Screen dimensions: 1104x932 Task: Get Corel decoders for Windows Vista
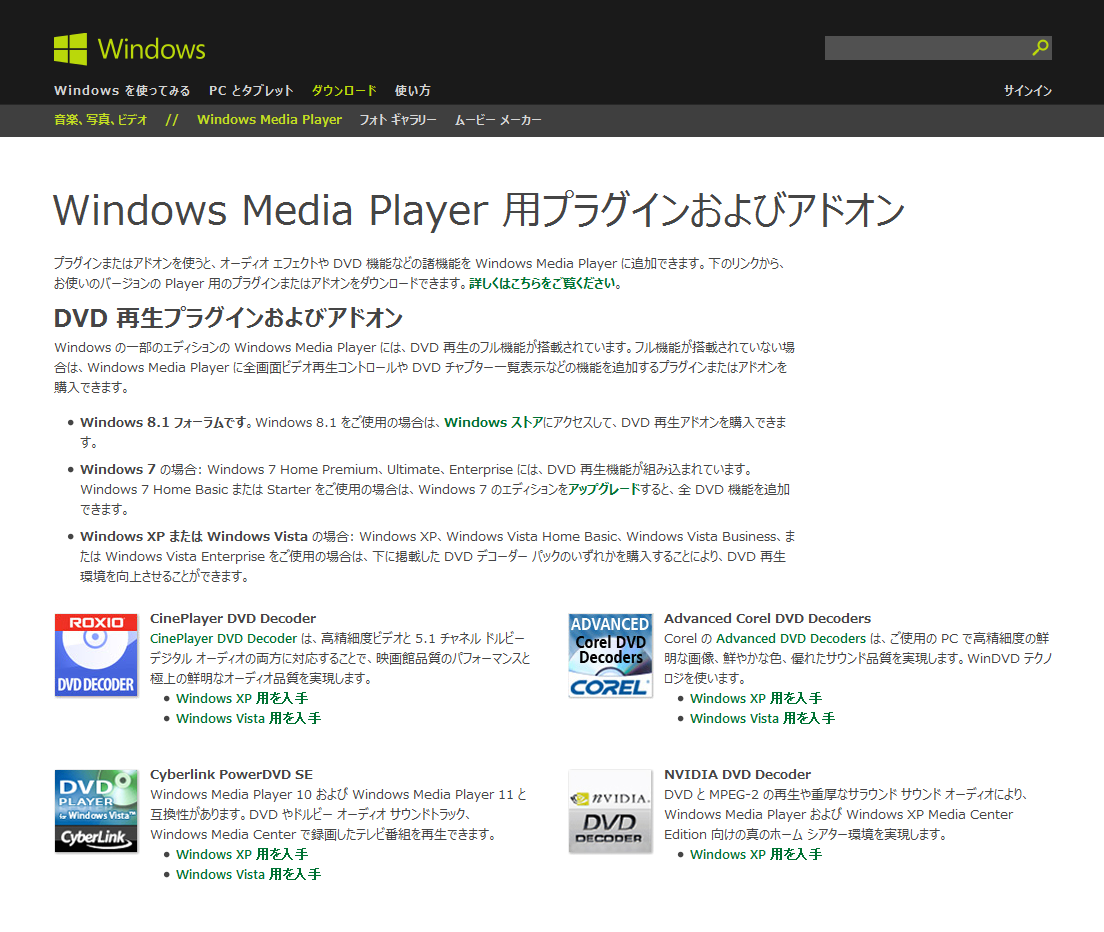coord(763,718)
